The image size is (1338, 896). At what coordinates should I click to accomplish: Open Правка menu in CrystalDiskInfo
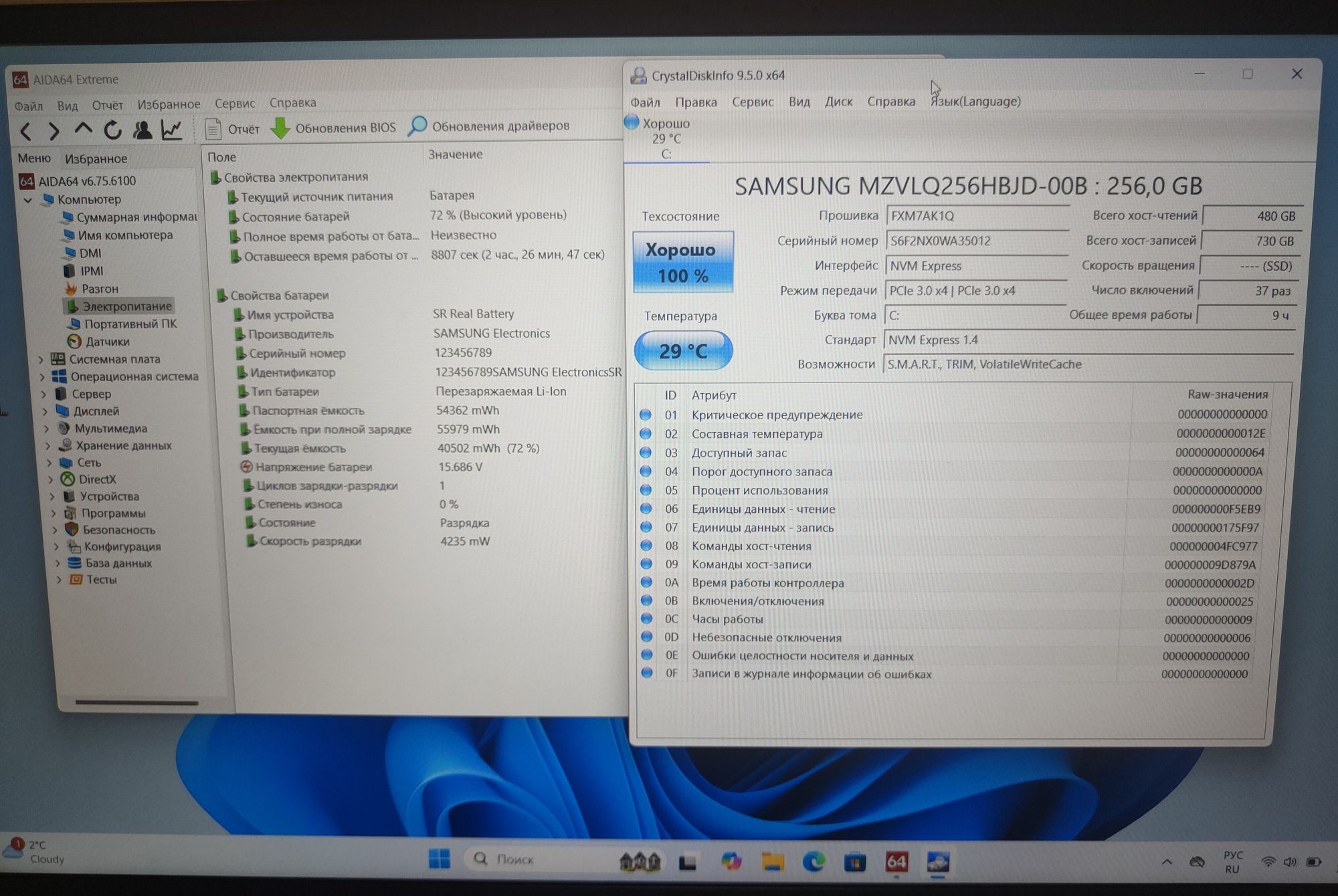coord(696,102)
